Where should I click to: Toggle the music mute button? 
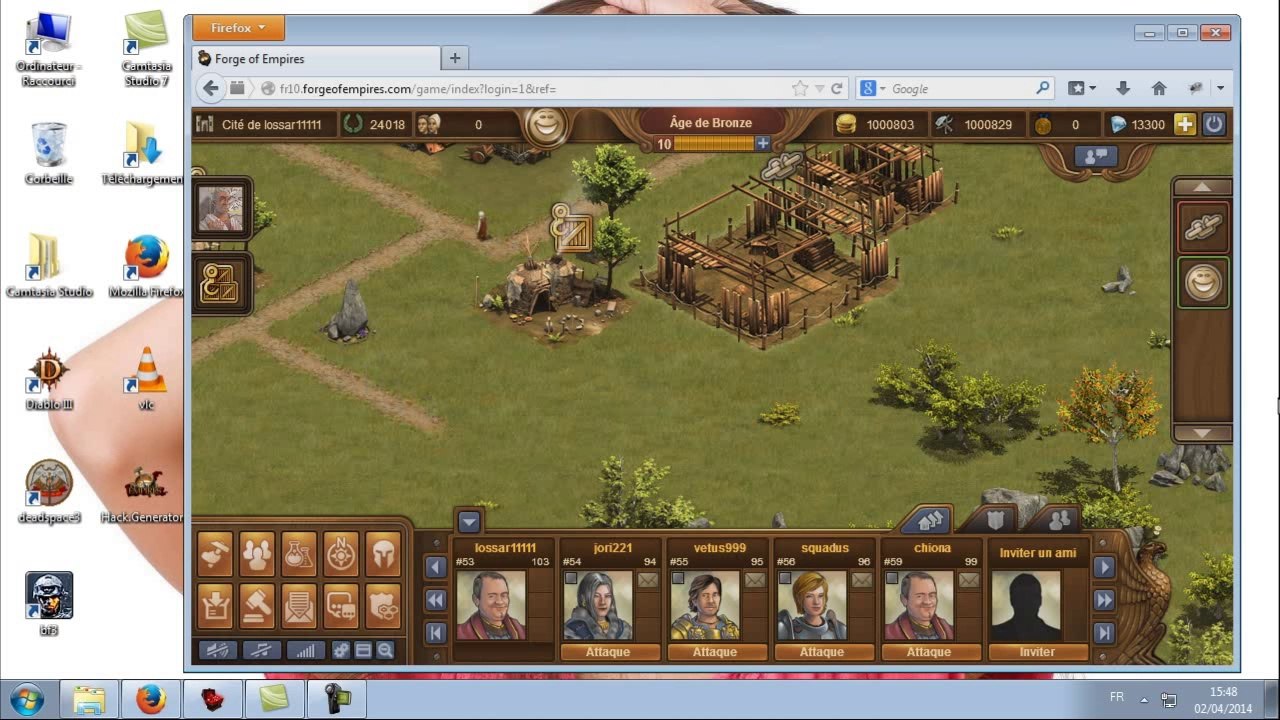pos(262,650)
